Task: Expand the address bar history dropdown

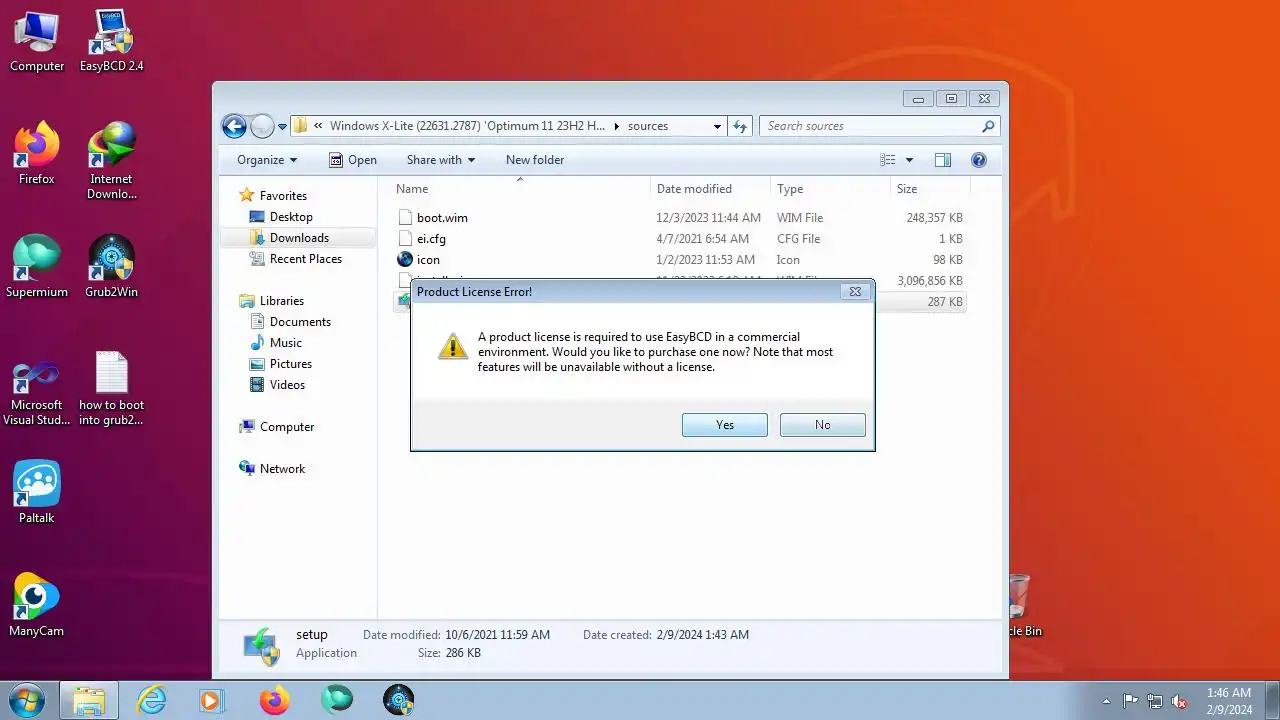Action: (x=717, y=126)
